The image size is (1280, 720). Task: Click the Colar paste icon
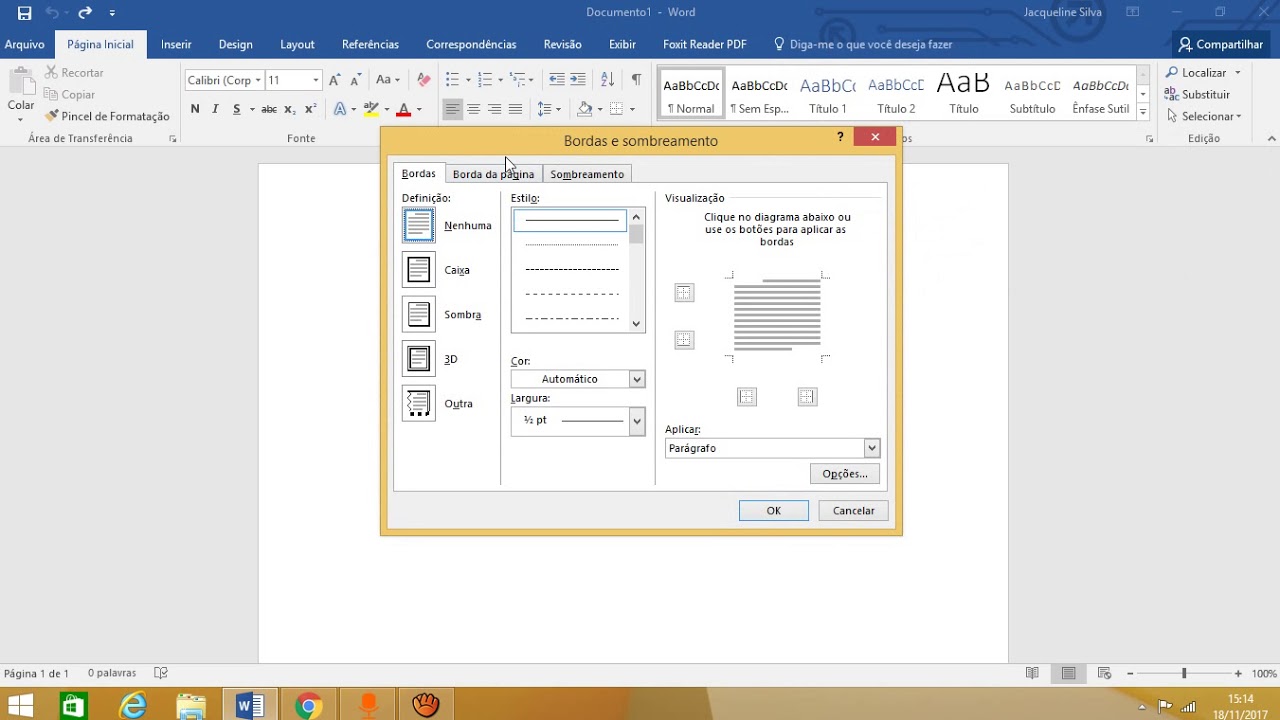tap(21, 84)
